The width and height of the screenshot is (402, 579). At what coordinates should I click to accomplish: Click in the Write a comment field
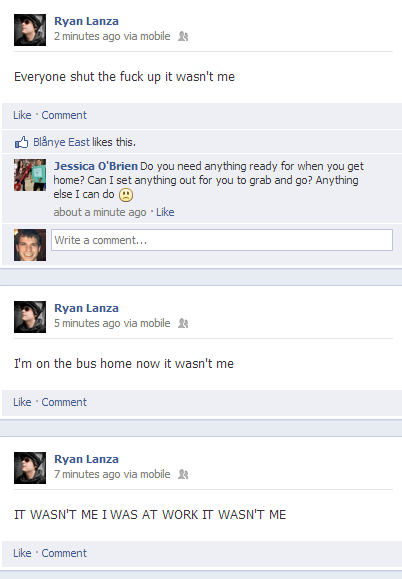(x=222, y=240)
